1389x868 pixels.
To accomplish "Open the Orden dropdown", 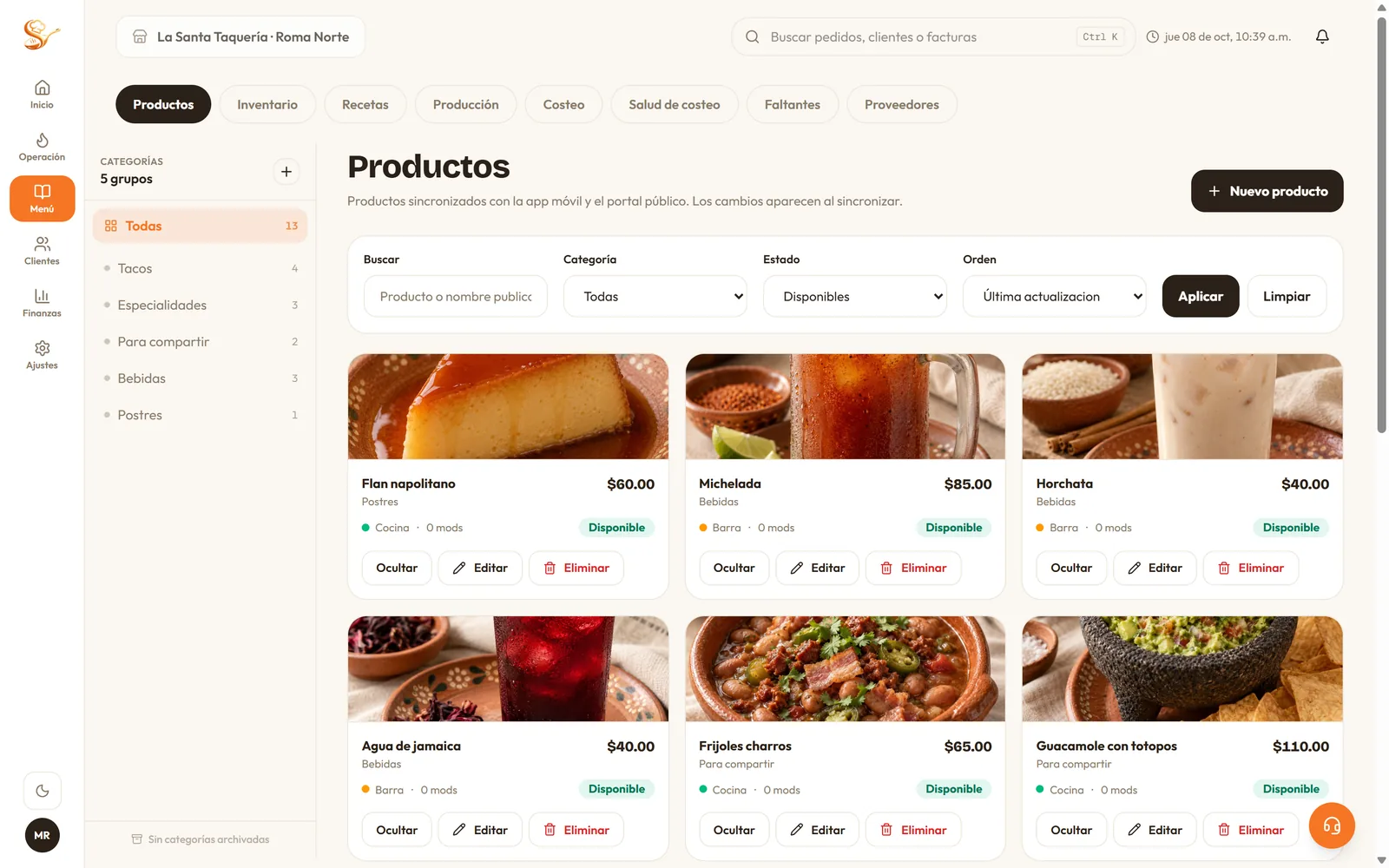I will coord(1055,296).
